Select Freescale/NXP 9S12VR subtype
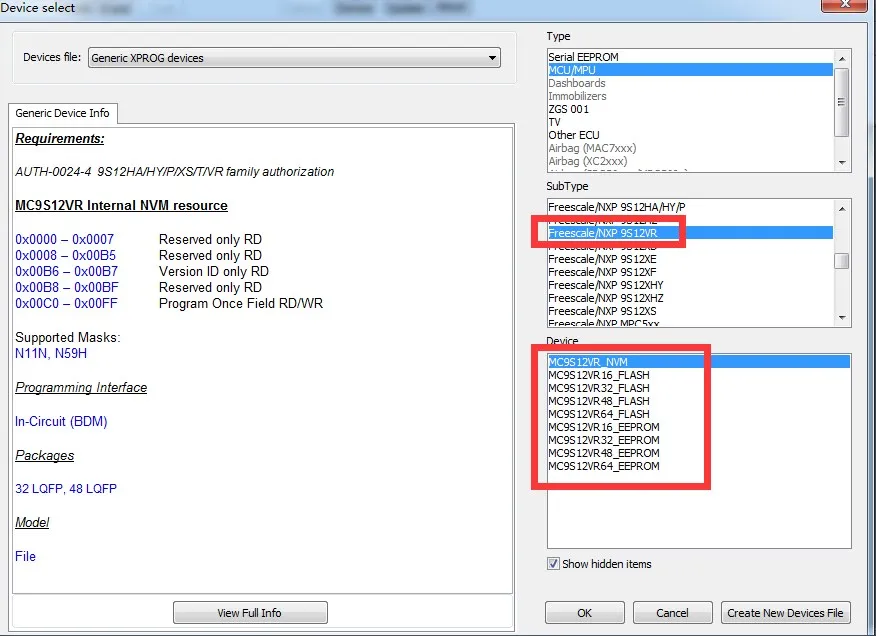The width and height of the screenshot is (876, 636). [x=690, y=233]
